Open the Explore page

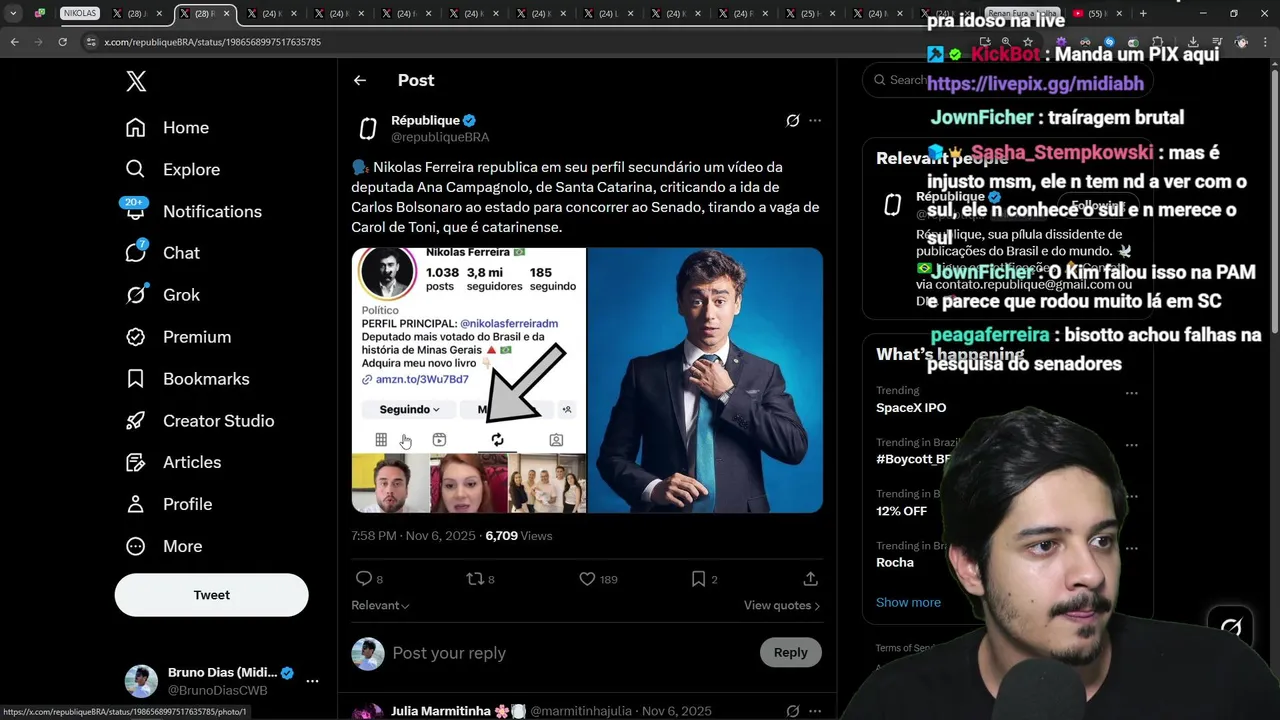[x=173, y=169]
